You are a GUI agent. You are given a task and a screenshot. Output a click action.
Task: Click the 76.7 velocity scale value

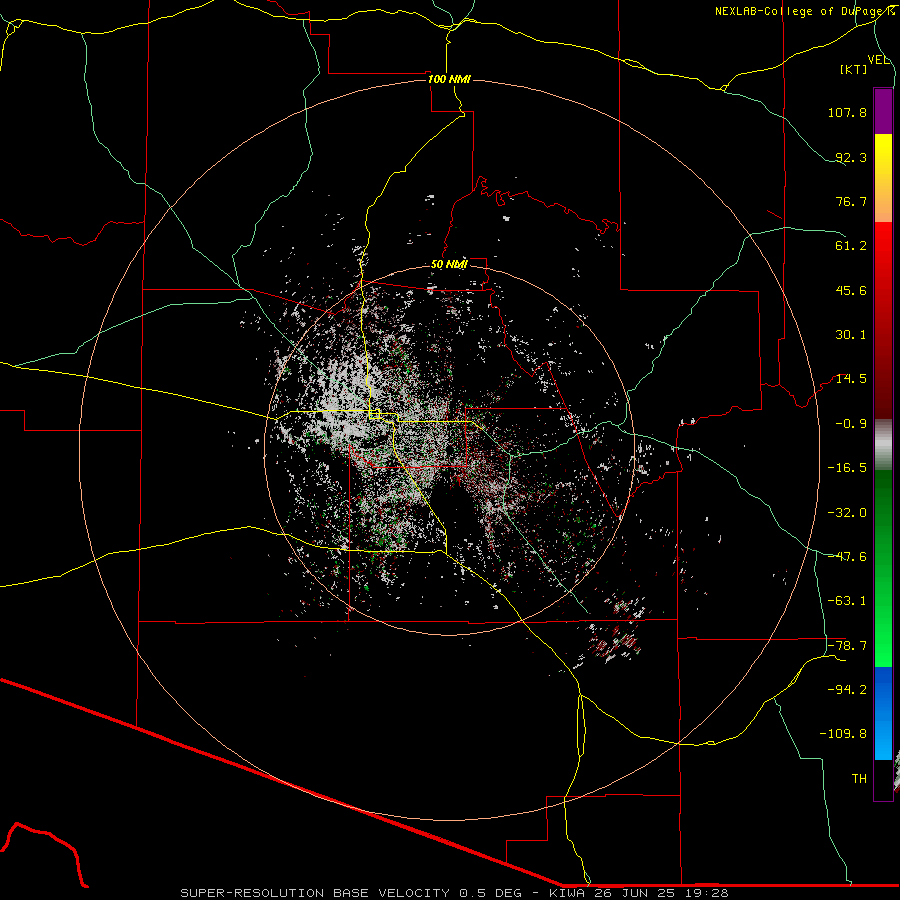pos(851,201)
